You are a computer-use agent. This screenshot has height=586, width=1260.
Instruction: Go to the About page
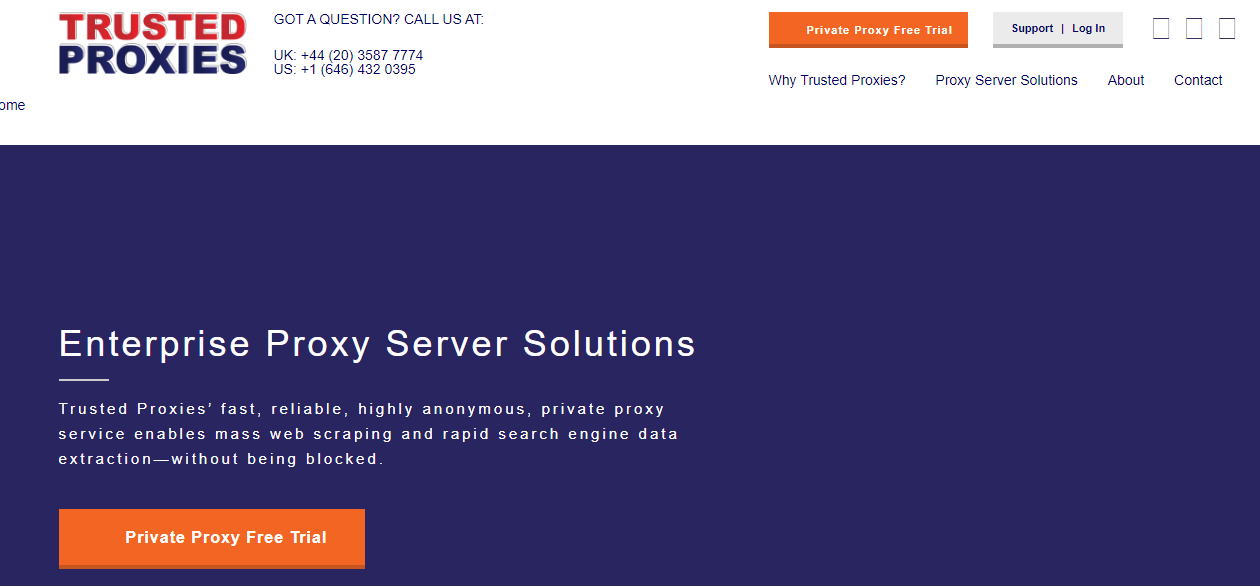point(1126,80)
